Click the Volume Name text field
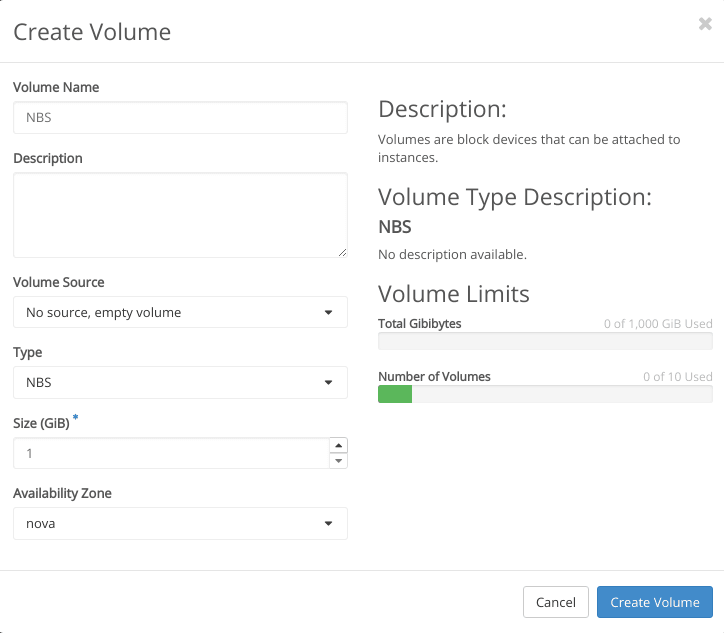 pos(180,118)
